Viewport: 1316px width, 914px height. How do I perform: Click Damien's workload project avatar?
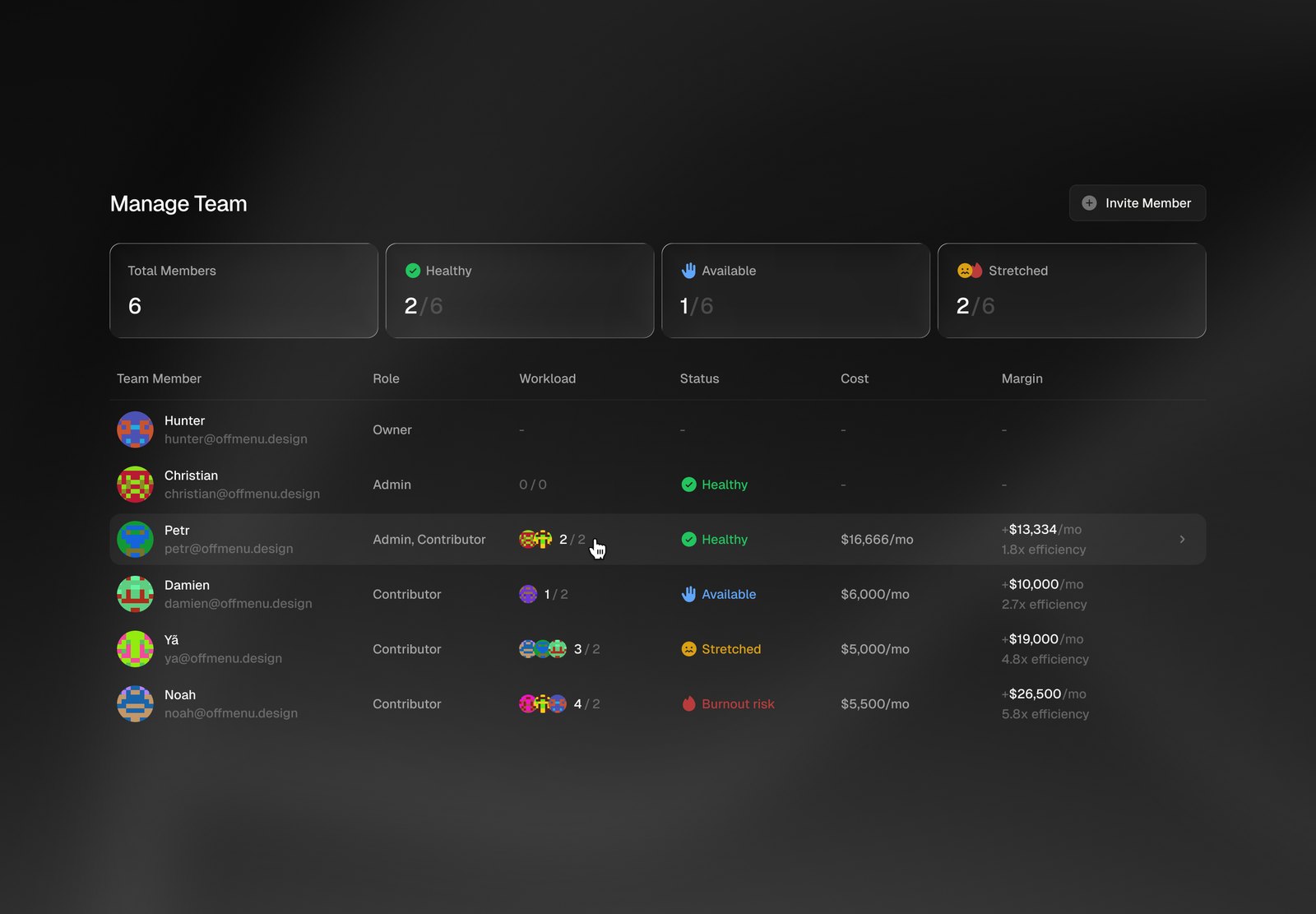528,594
